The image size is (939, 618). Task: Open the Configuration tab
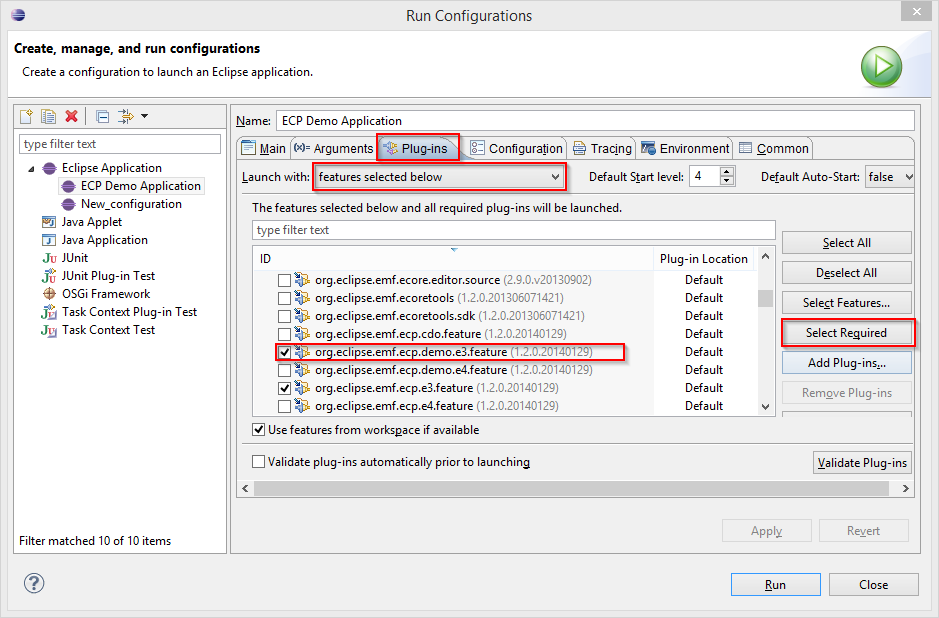(516, 149)
